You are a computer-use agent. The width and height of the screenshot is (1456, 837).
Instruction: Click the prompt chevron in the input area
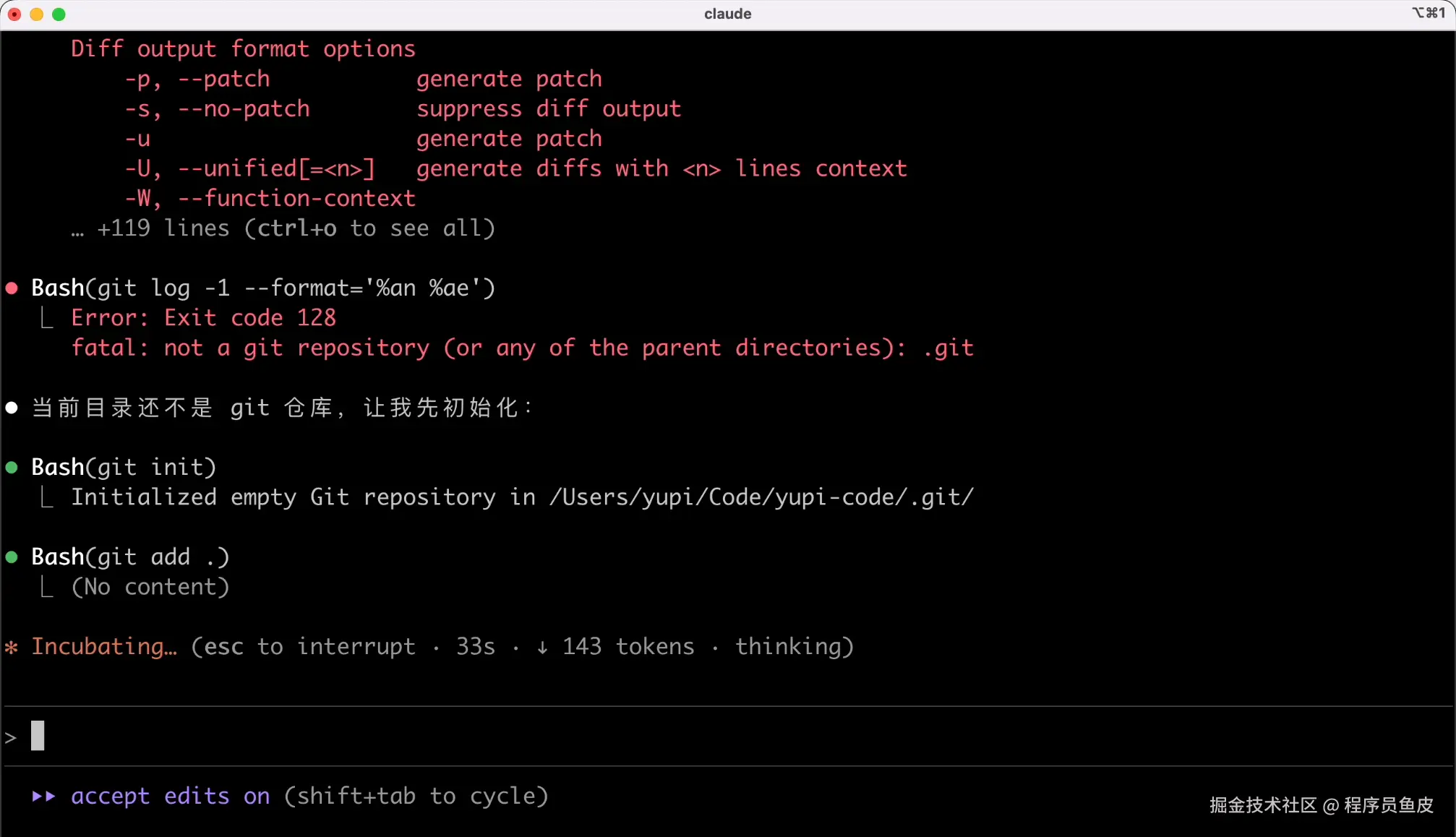[x=11, y=737]
